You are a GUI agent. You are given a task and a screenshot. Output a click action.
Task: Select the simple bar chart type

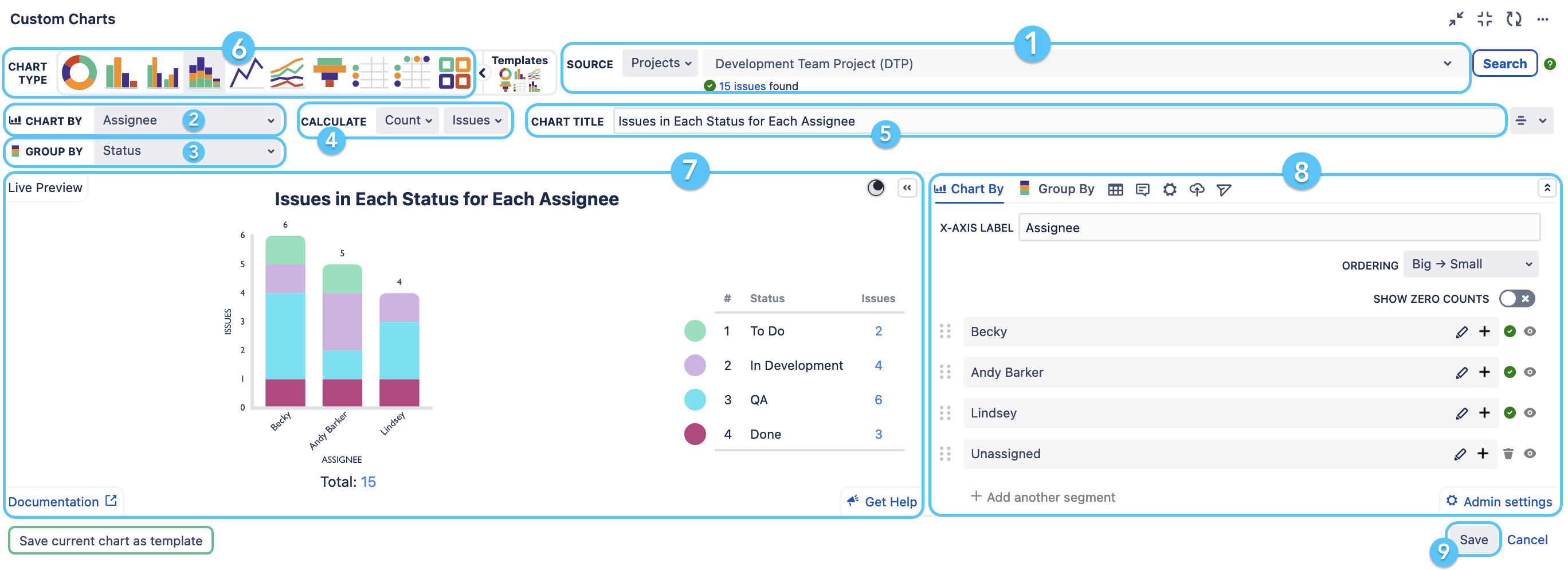click(x=120, y=72)
